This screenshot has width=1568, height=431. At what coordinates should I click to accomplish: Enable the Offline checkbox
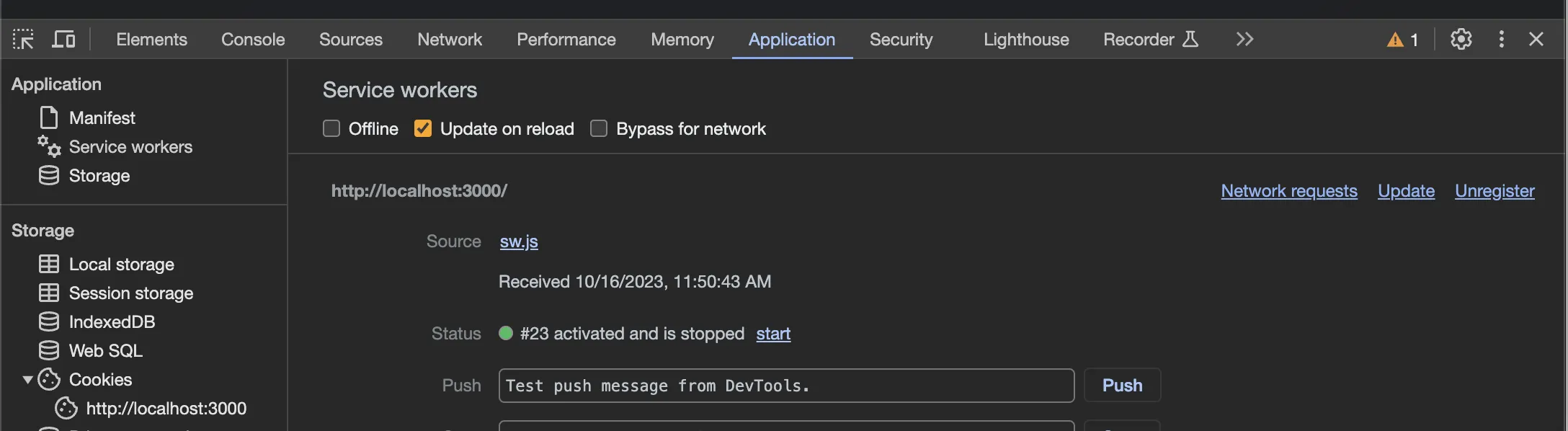click(331, 128)
